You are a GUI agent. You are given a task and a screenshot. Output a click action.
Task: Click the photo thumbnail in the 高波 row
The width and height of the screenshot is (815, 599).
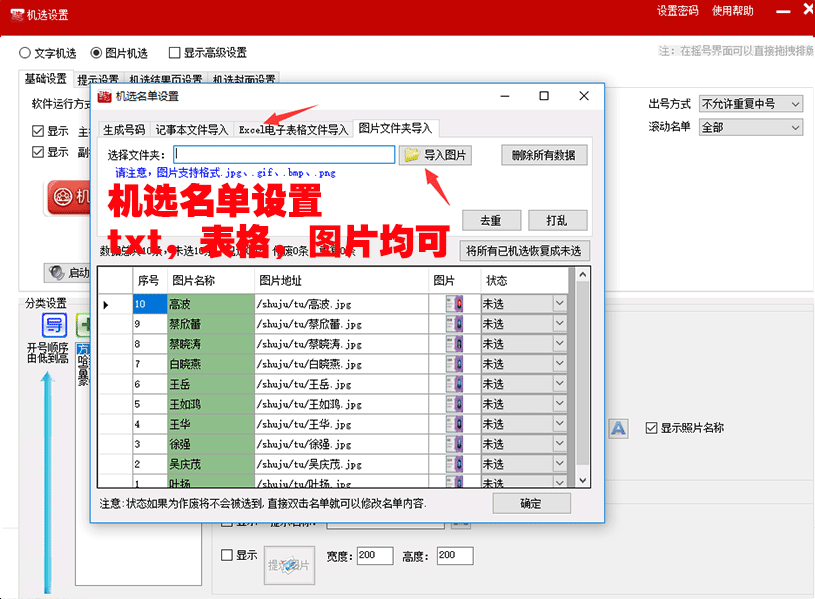tap(453, 303)
